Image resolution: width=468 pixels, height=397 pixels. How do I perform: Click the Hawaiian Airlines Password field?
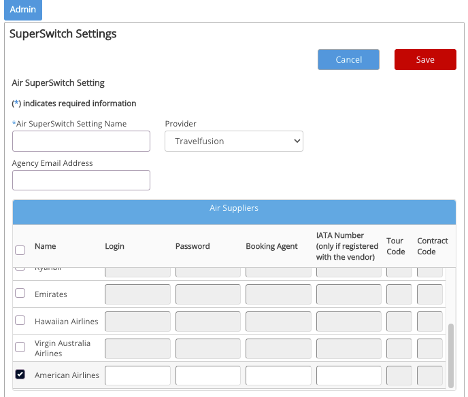pyautogui.click(x=208, y=321)
